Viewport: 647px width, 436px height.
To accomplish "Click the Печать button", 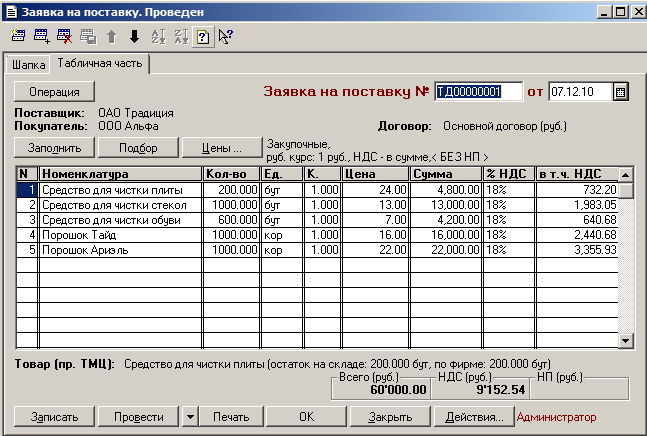I will [231, 416].
